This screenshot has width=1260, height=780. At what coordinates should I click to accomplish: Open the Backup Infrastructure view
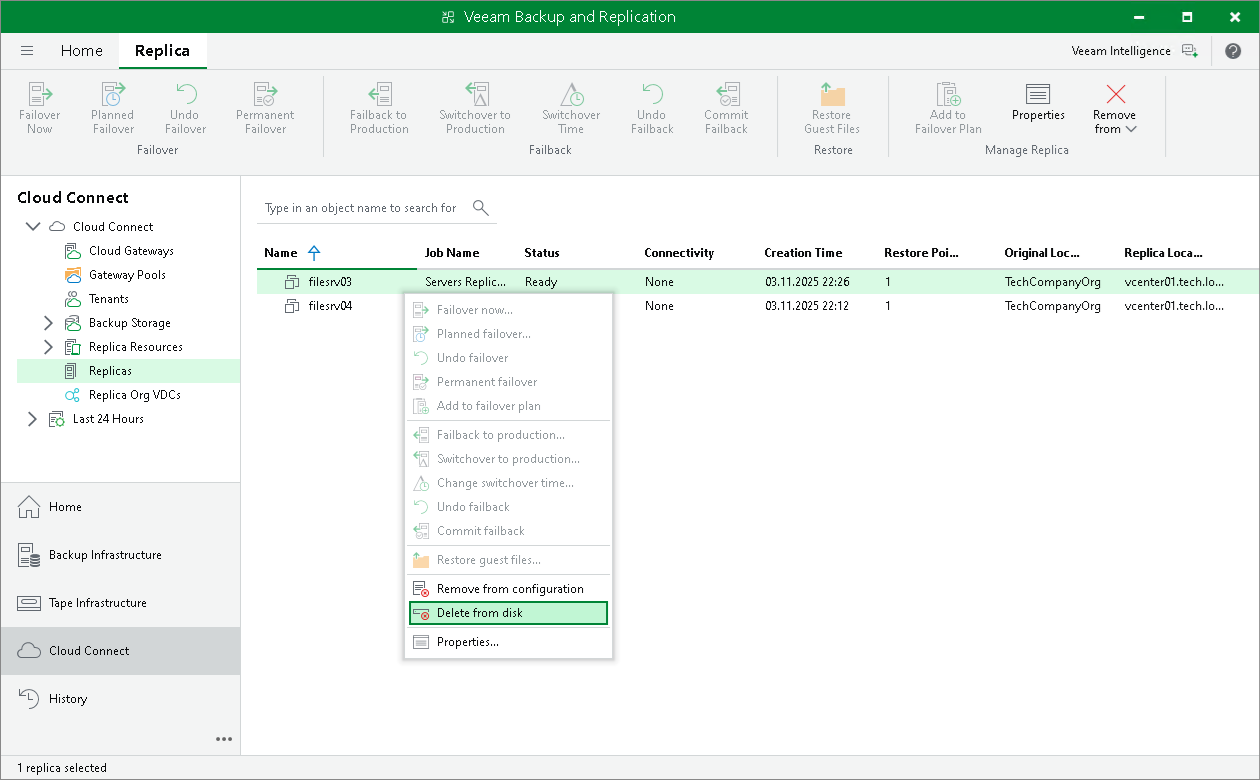(120, 555)
